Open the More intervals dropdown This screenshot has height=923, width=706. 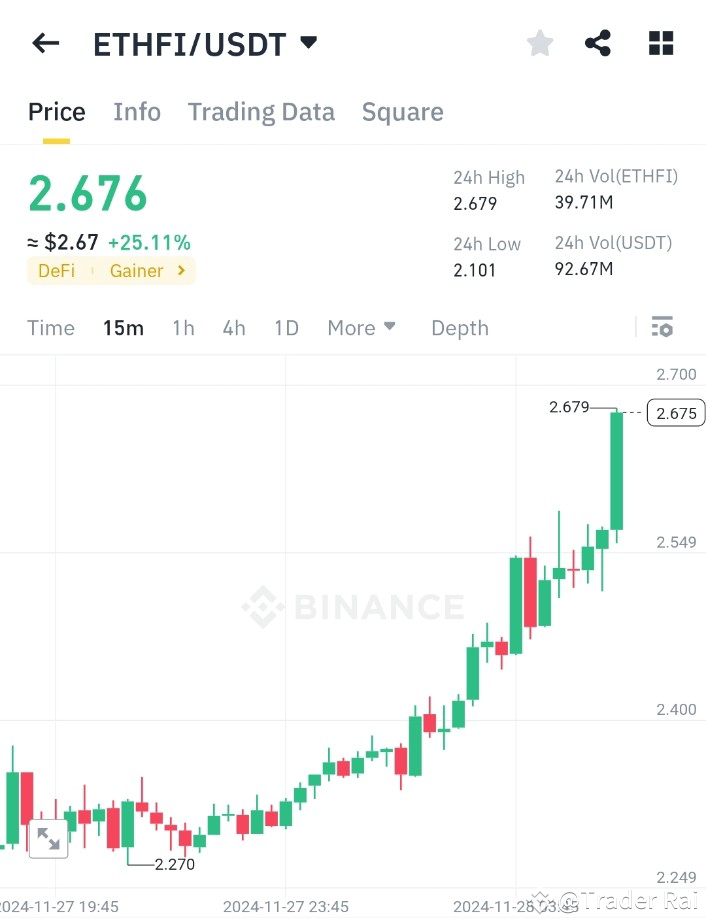pyautogui.click(x=360, y=327)
